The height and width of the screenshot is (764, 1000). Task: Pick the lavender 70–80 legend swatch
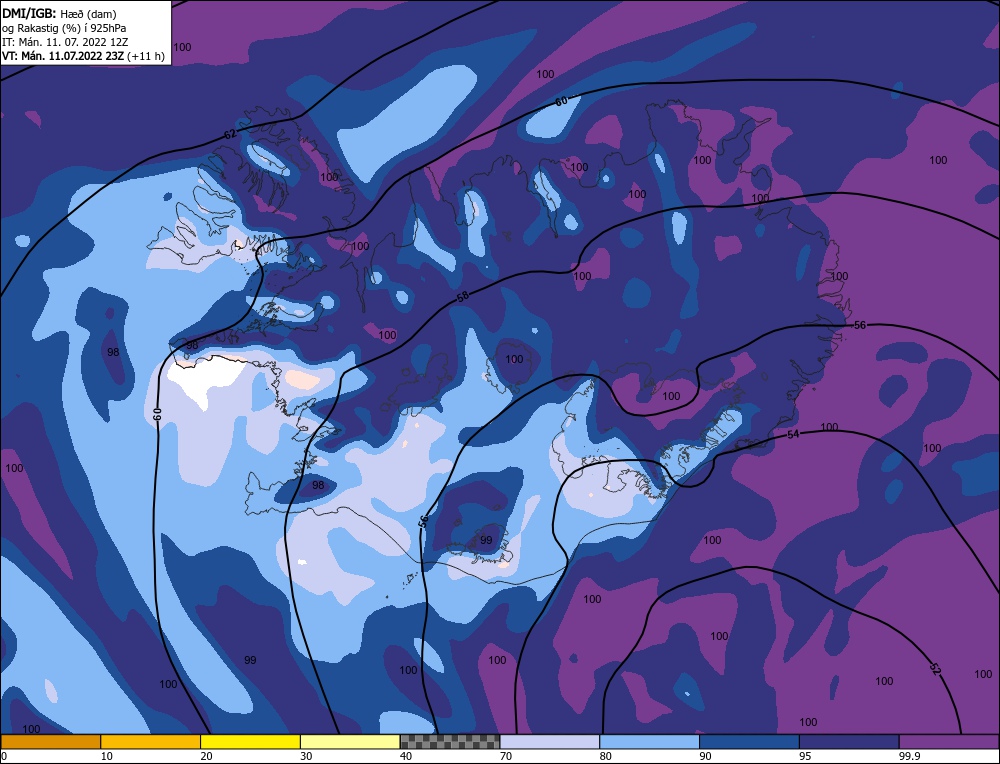[x=550, y=741]
